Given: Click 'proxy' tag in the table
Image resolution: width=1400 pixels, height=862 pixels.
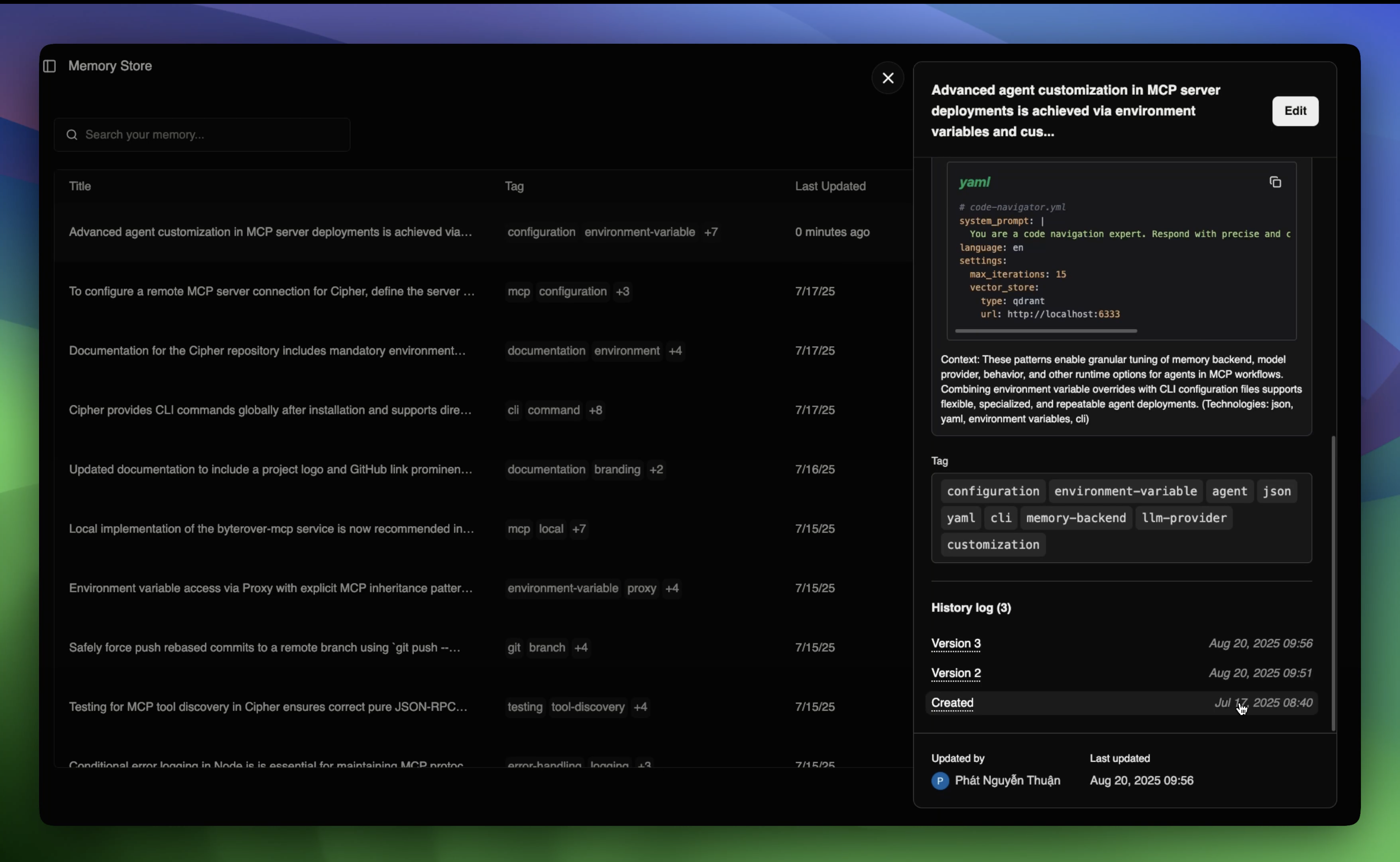Looking at the screenshot, I should (641, 588).
